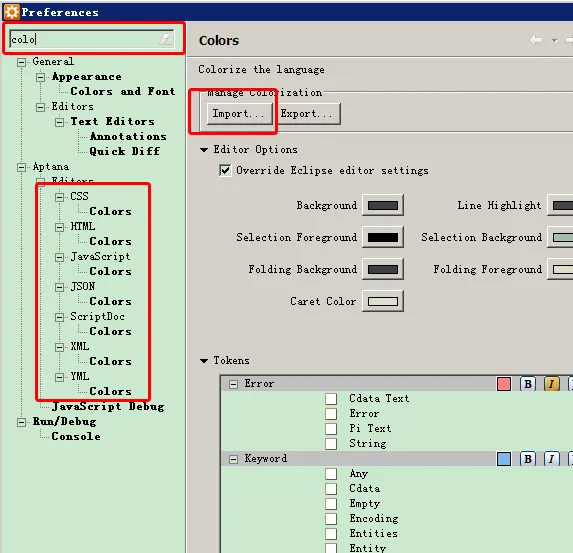The image size is (573, 553).
Task: Collapse the Error token group
Action: (233, 384)
